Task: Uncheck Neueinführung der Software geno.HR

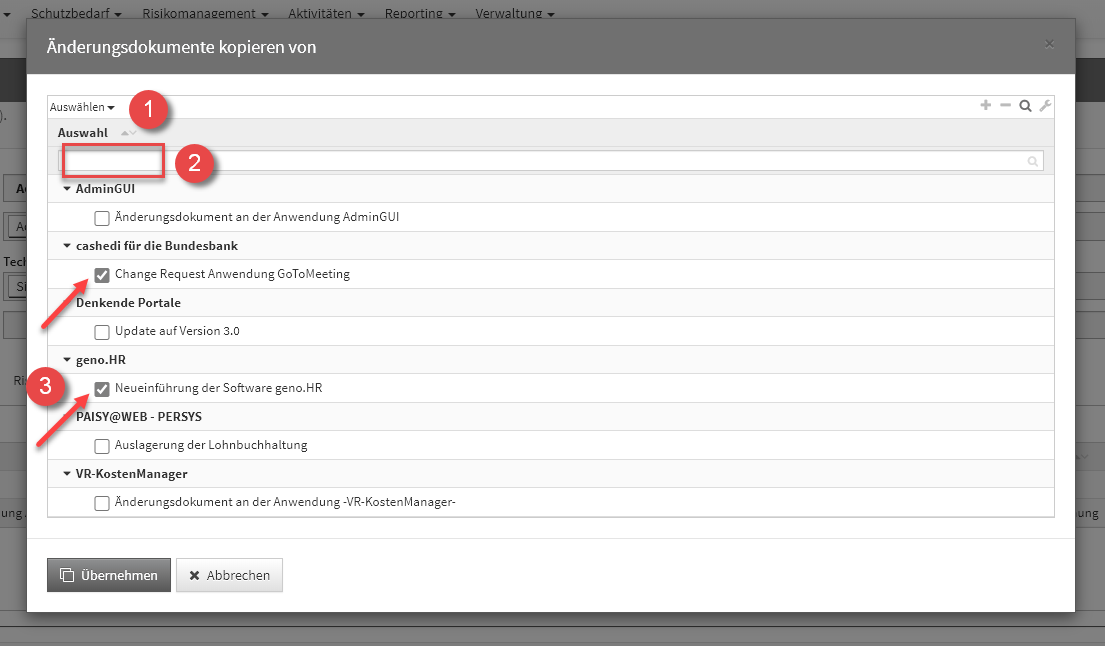Action: (x=102, y=389)
